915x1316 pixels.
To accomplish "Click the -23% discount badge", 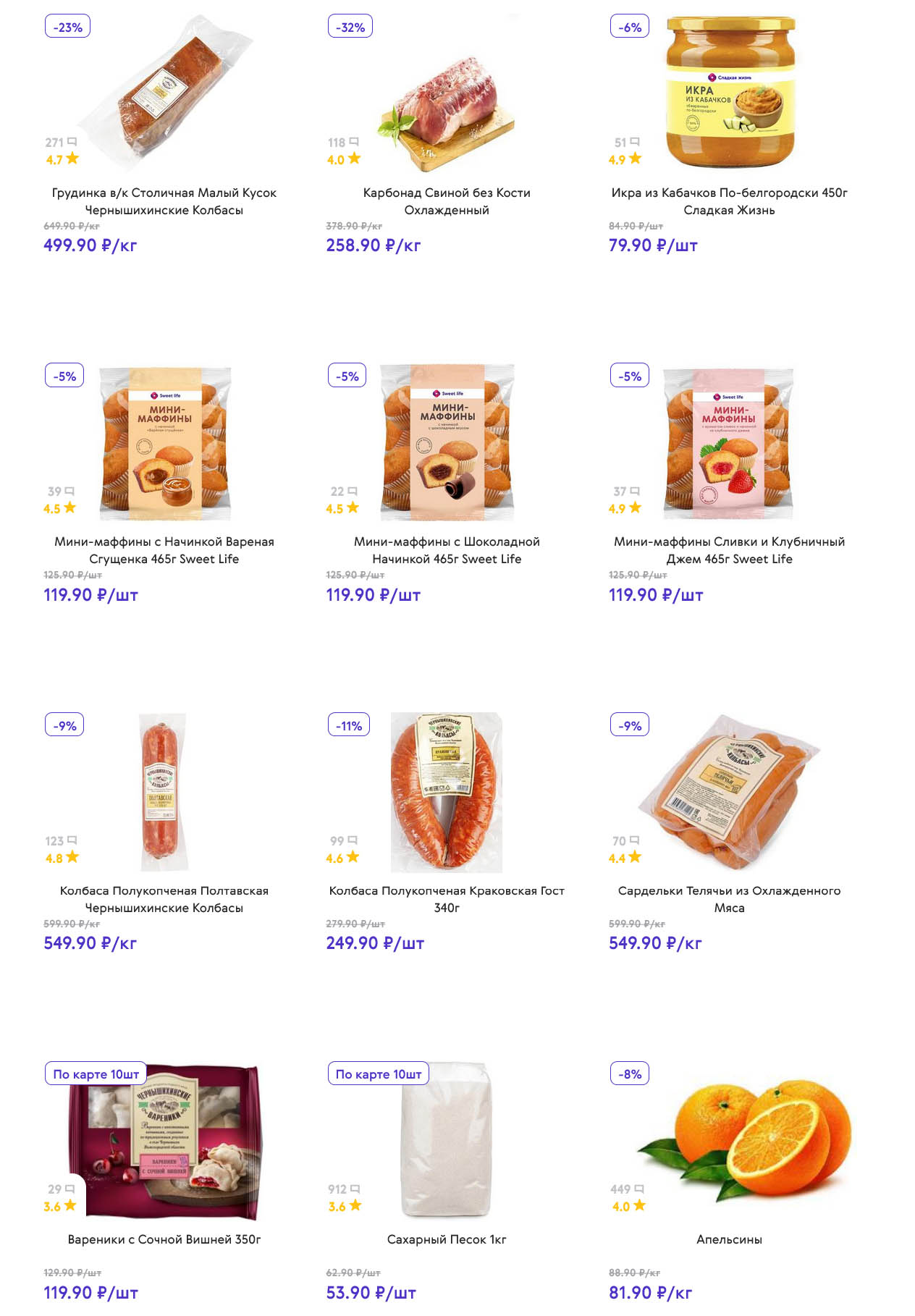I will [x=67, y=28].
